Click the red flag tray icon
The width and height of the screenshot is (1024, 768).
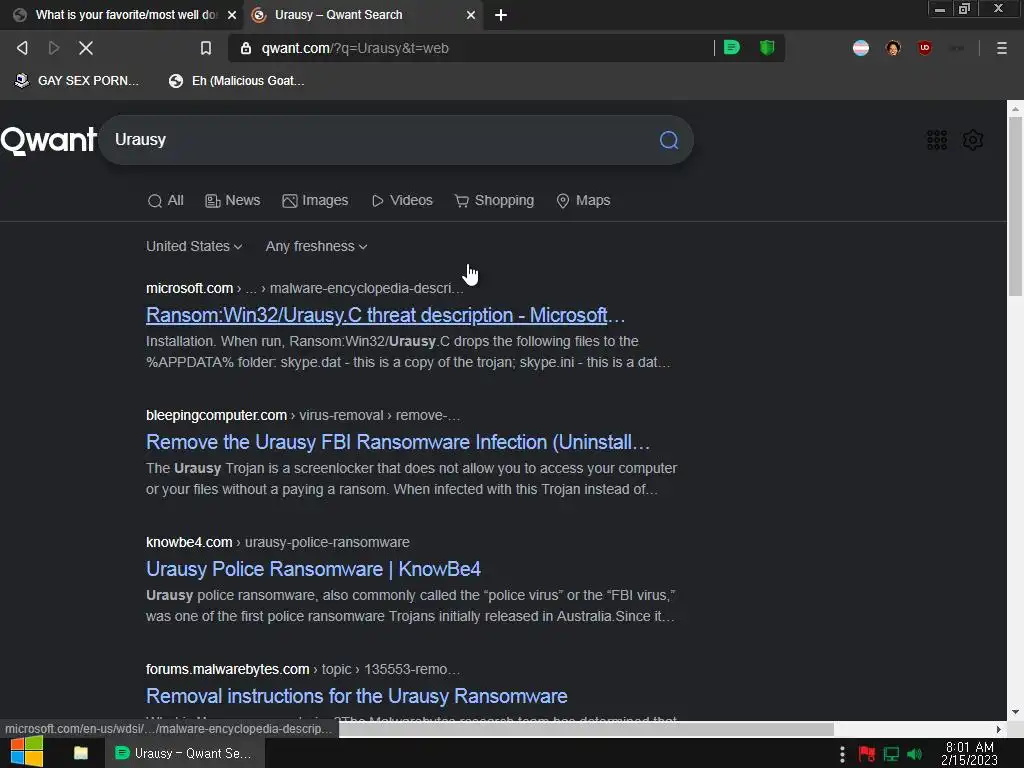(867, 754)
